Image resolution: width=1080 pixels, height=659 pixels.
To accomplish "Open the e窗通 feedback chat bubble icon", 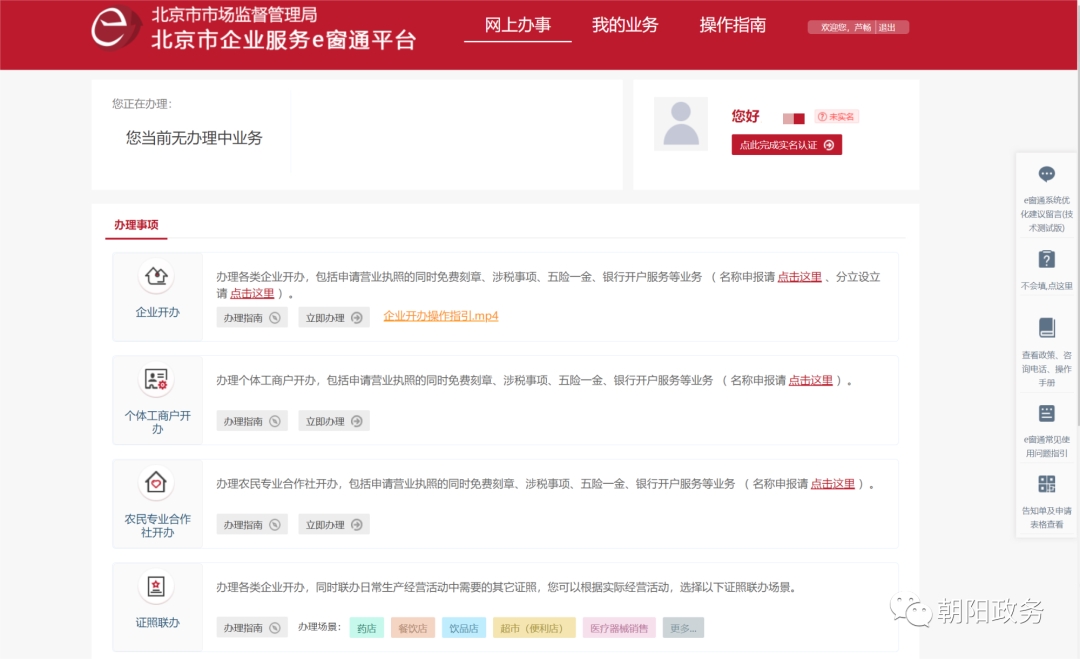I will coord(1046,175).
